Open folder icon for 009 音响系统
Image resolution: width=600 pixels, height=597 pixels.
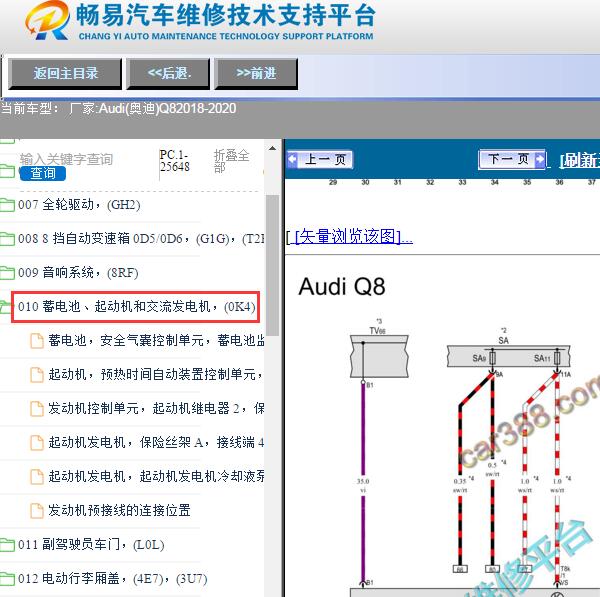coord(7,273)
